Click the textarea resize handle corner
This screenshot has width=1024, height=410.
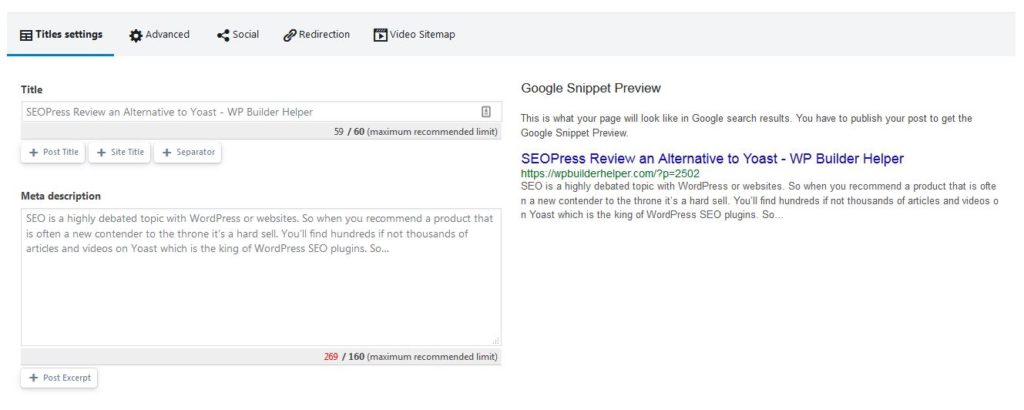pos(496,340)
